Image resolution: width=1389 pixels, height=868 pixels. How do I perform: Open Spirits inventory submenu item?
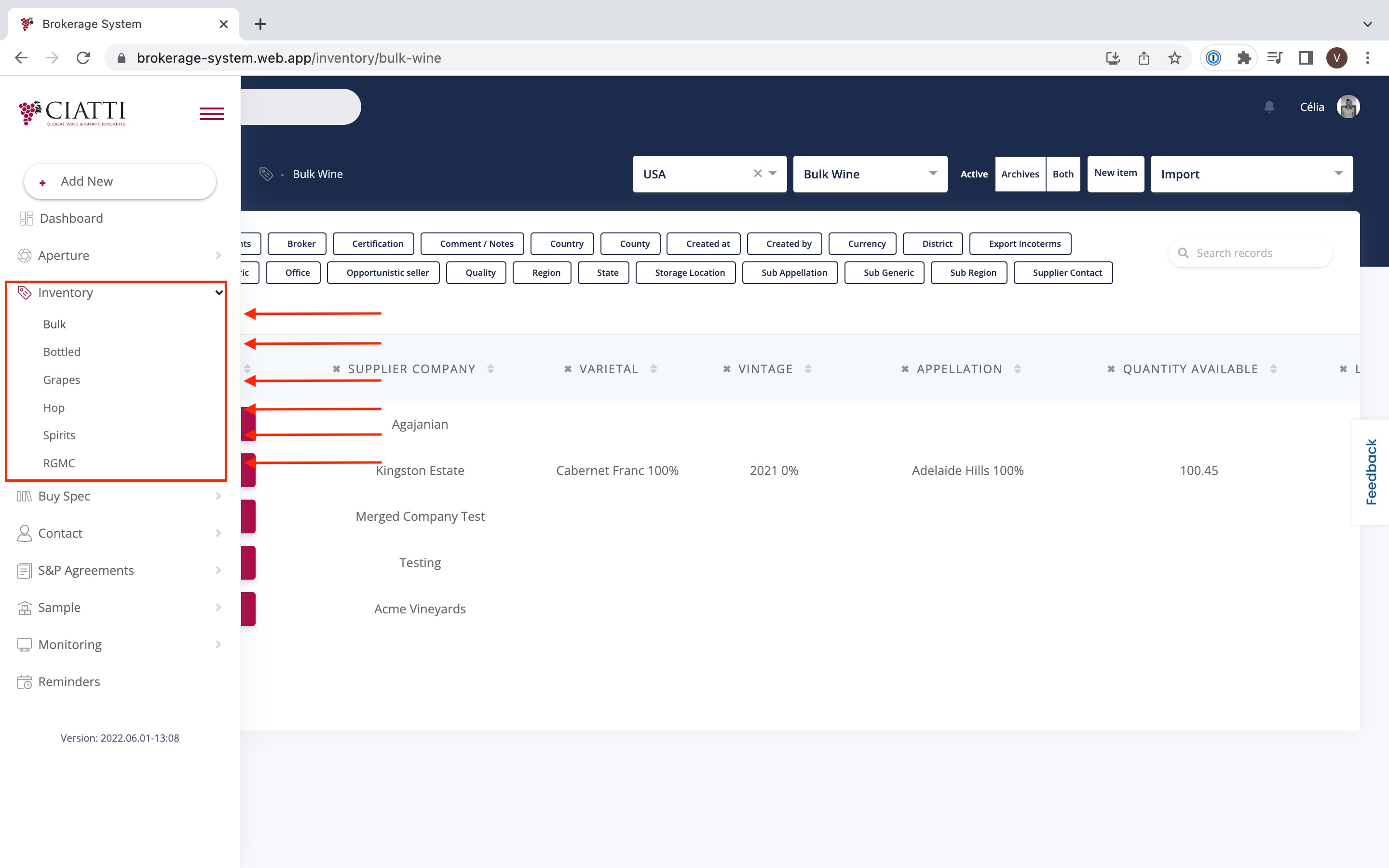tap(59, 435)
